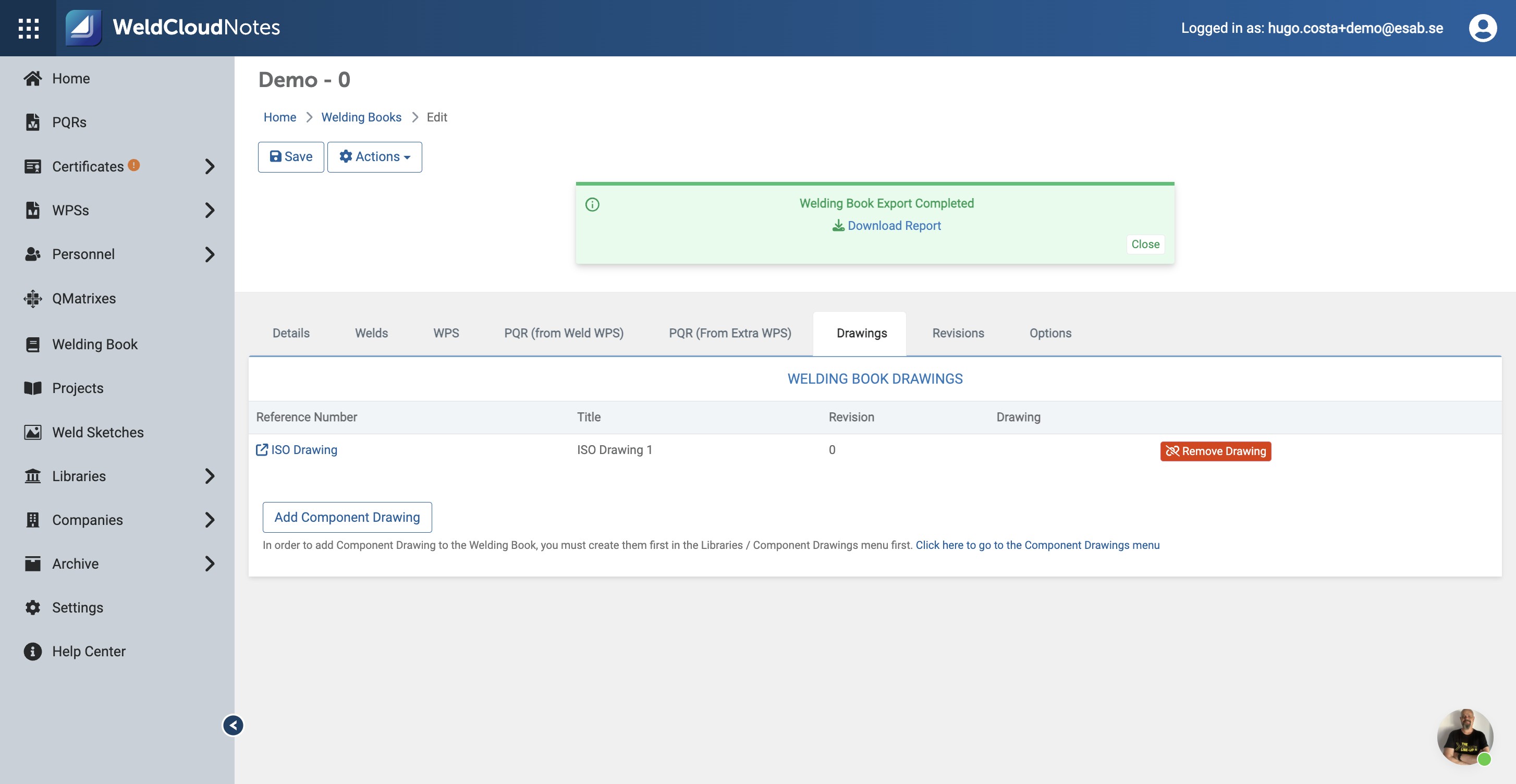1516x784 pixels.
Task: Open the PQR (From Extra WPS) tab
Action: [730, 333]
